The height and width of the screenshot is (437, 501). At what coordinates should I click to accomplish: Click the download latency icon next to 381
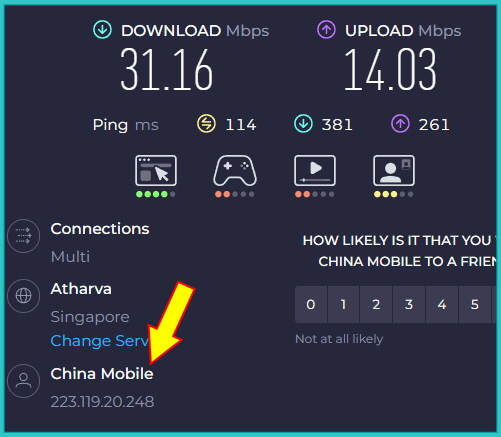click(x=303, y=124)
